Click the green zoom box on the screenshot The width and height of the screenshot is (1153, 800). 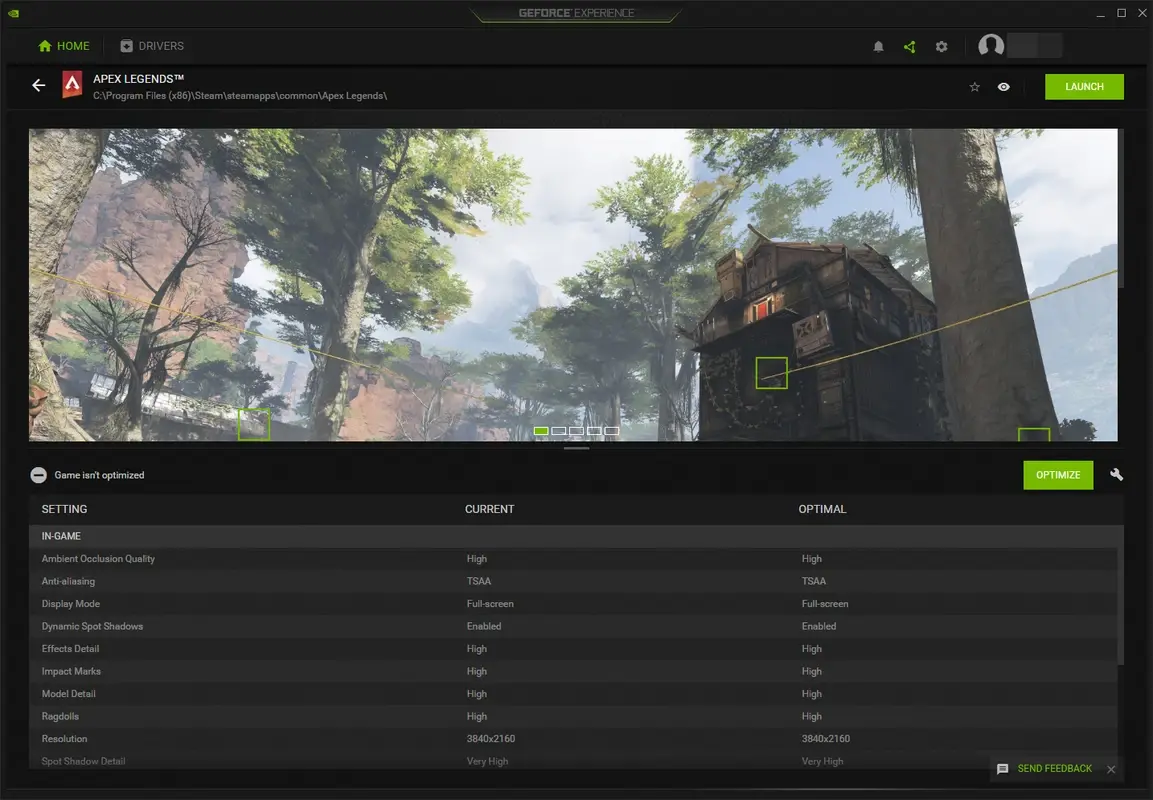(772, 373)
